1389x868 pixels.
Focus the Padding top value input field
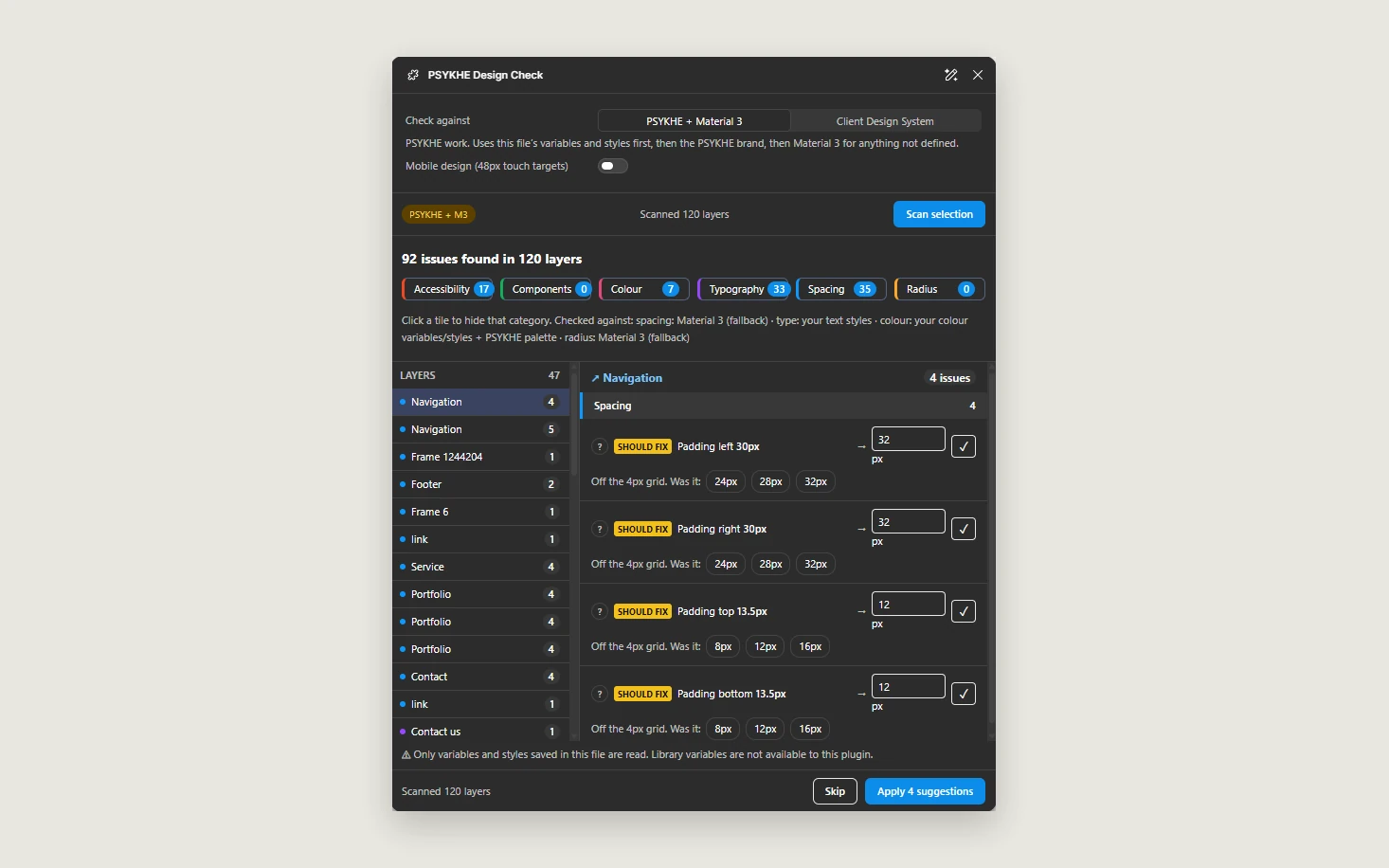coord(908,605)
